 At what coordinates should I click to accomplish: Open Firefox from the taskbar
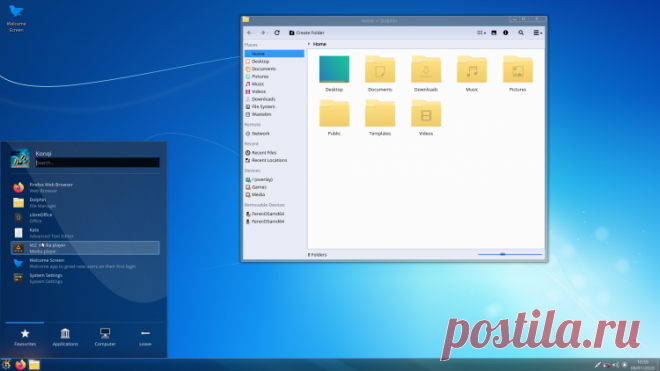coord(20,365)
